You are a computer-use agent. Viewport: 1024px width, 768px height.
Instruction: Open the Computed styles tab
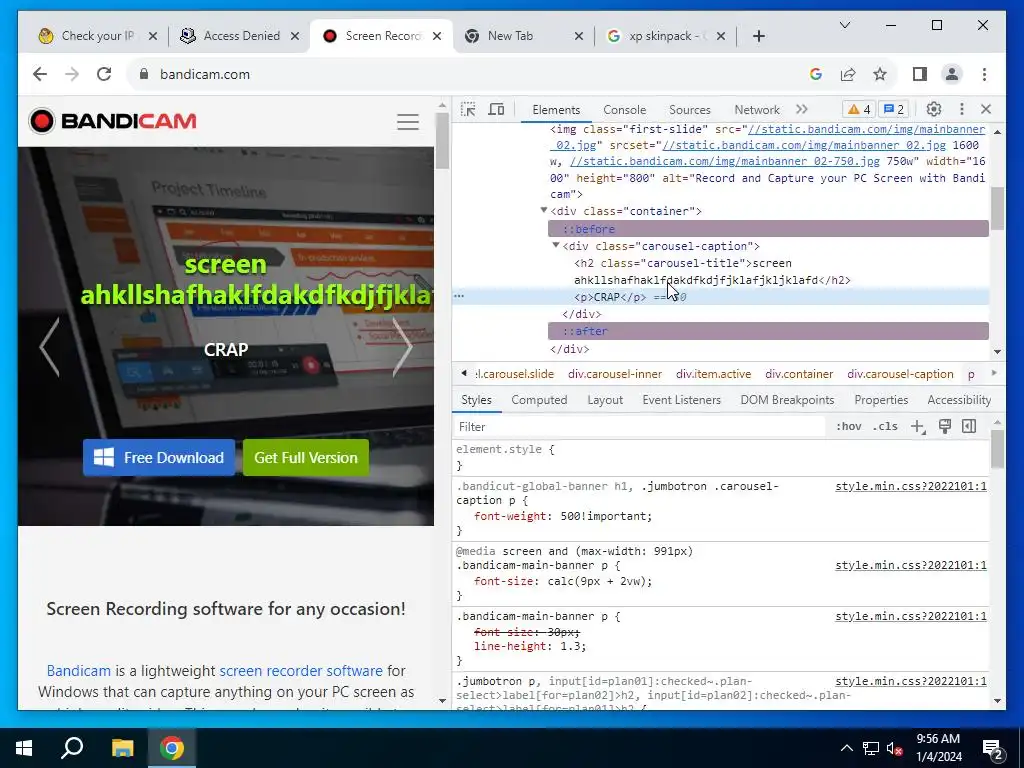click(x=539, y=400)
